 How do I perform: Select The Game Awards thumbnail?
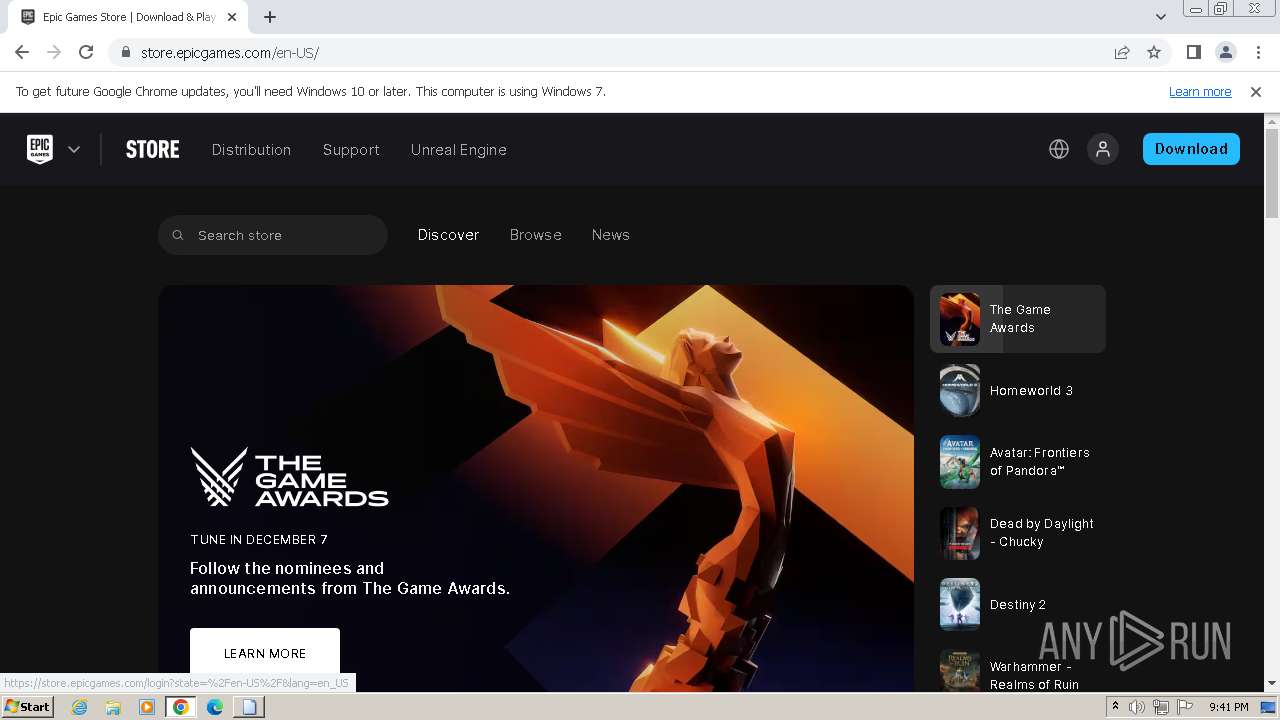pos(959,319)
